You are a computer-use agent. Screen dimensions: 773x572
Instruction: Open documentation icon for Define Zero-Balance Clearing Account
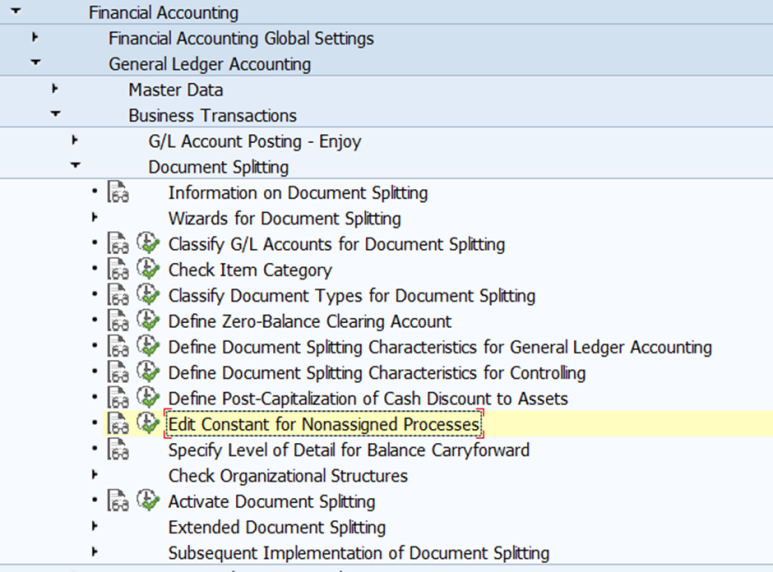click(118, 321)
